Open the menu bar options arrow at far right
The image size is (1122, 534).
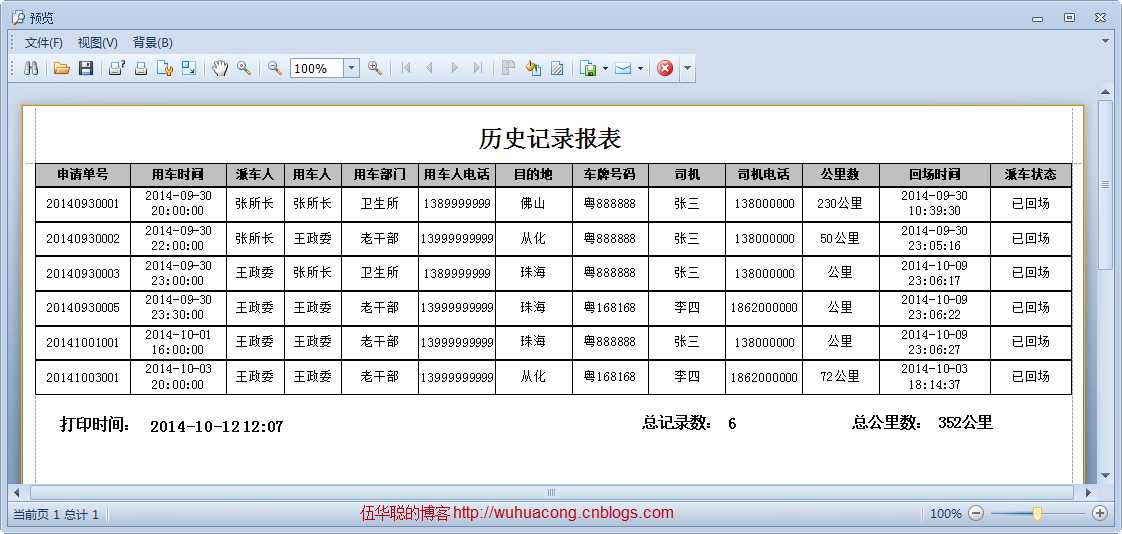pos(1105,42)
